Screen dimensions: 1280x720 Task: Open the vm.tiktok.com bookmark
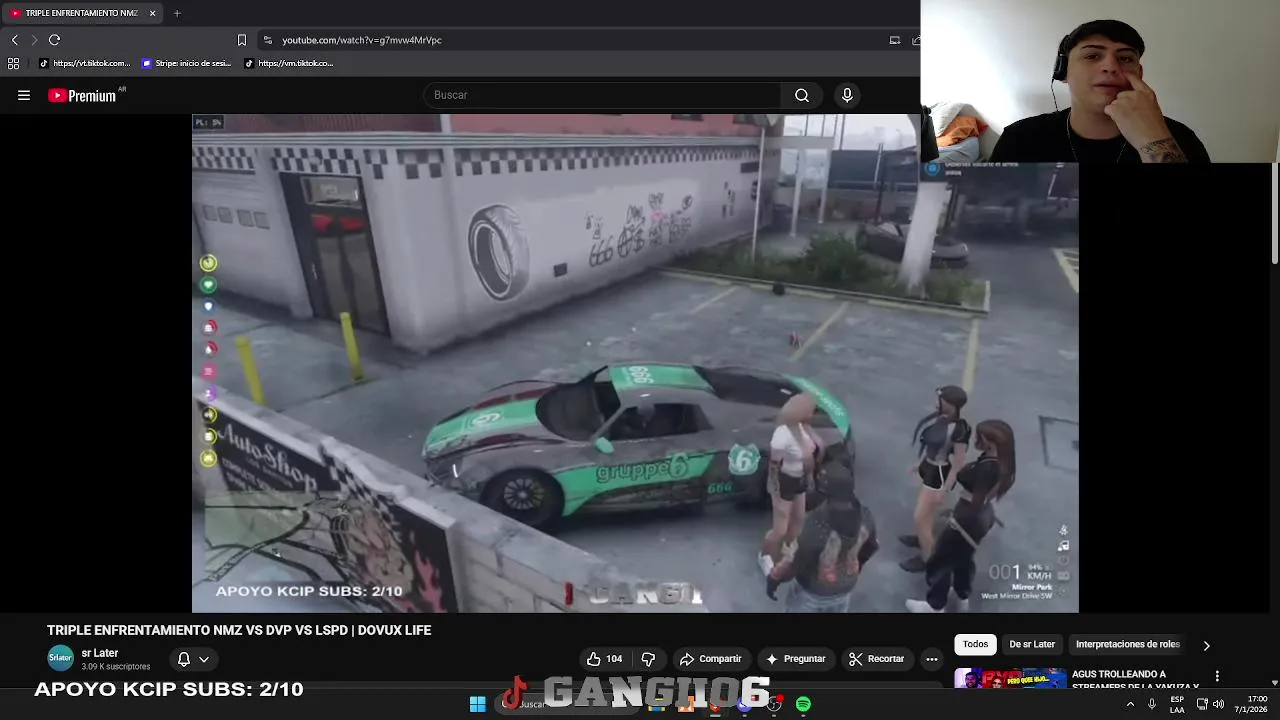[289, 63]
